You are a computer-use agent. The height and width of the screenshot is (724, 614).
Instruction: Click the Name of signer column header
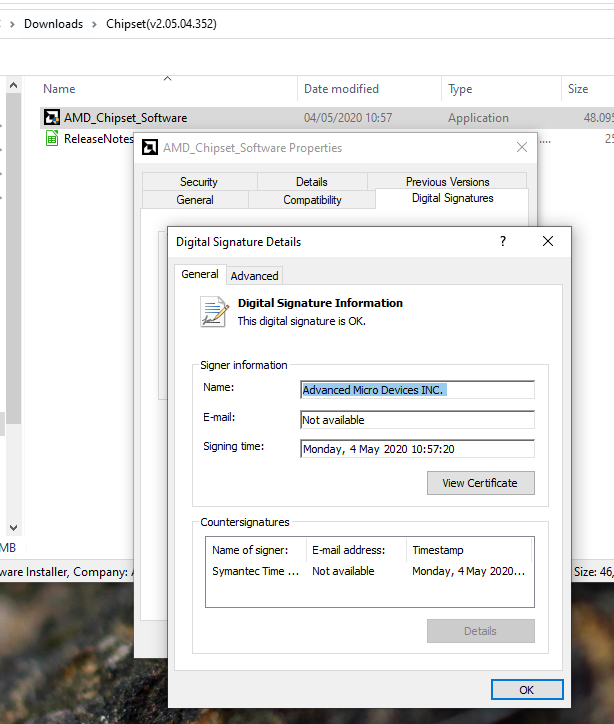[256, 550]
